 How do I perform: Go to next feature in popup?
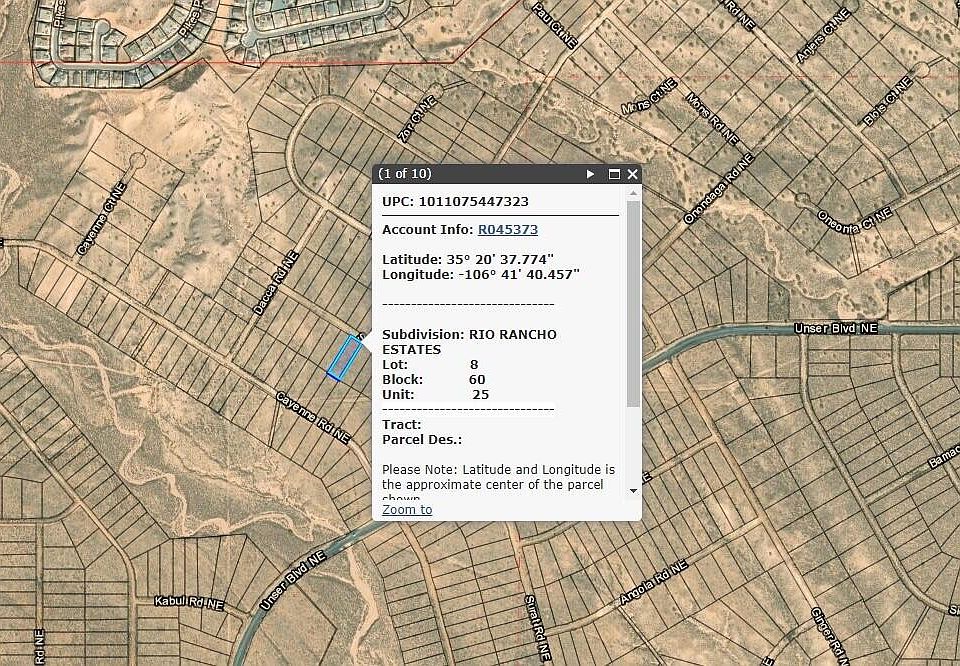click(591, 174)
